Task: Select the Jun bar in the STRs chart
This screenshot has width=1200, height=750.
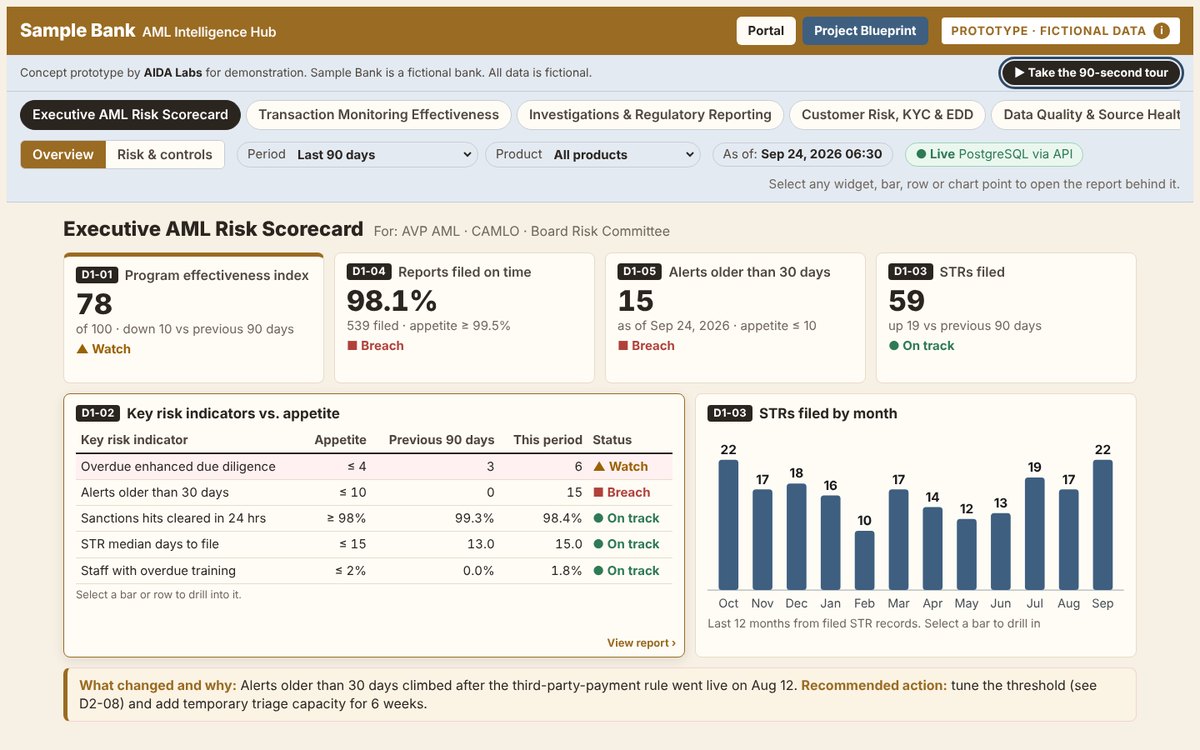Action: tap(1000, 552)
